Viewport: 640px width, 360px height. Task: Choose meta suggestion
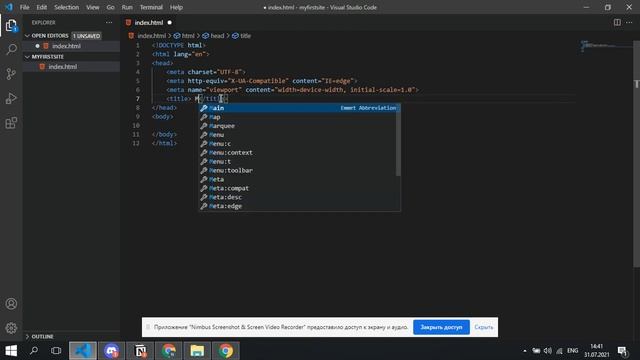coord(298,180)
